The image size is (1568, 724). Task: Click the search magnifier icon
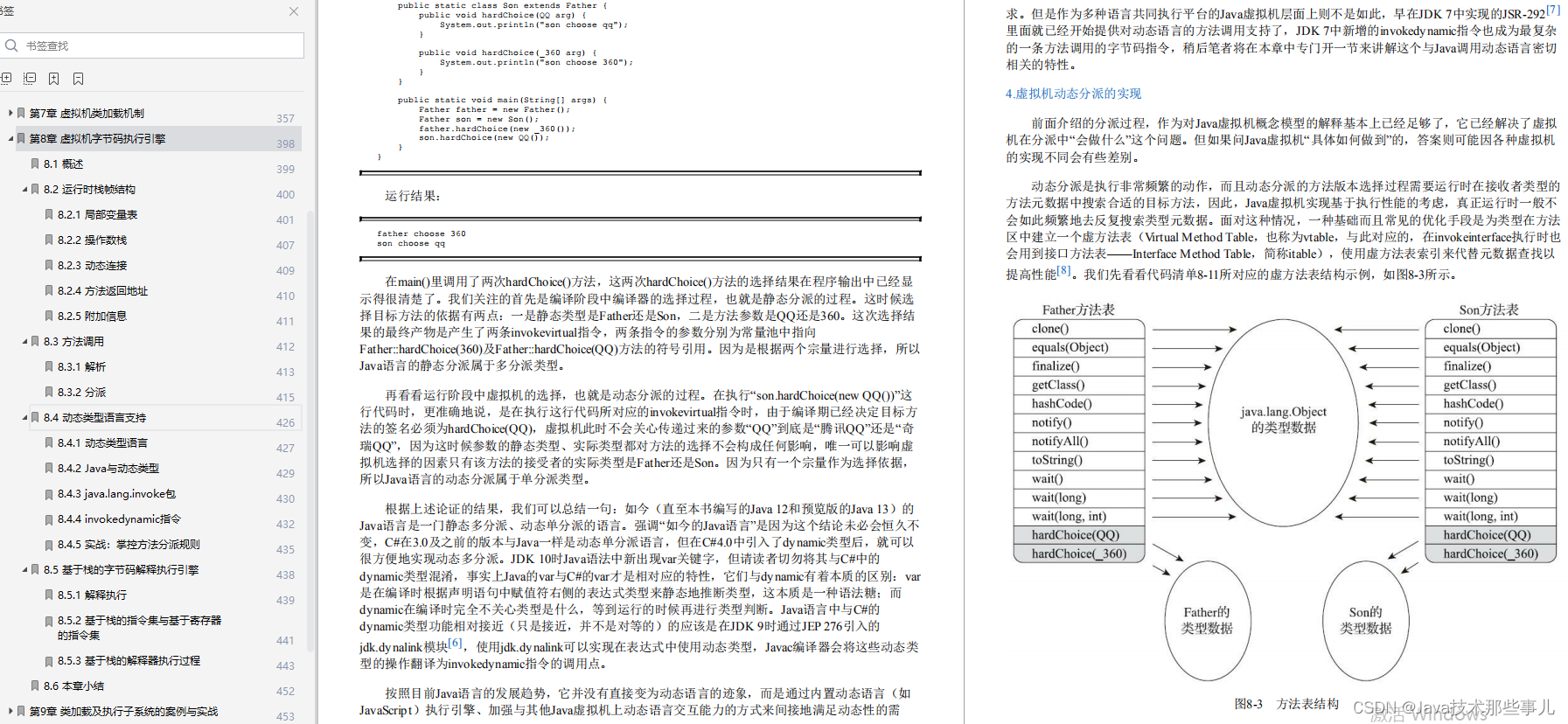(x=11, y=45)
